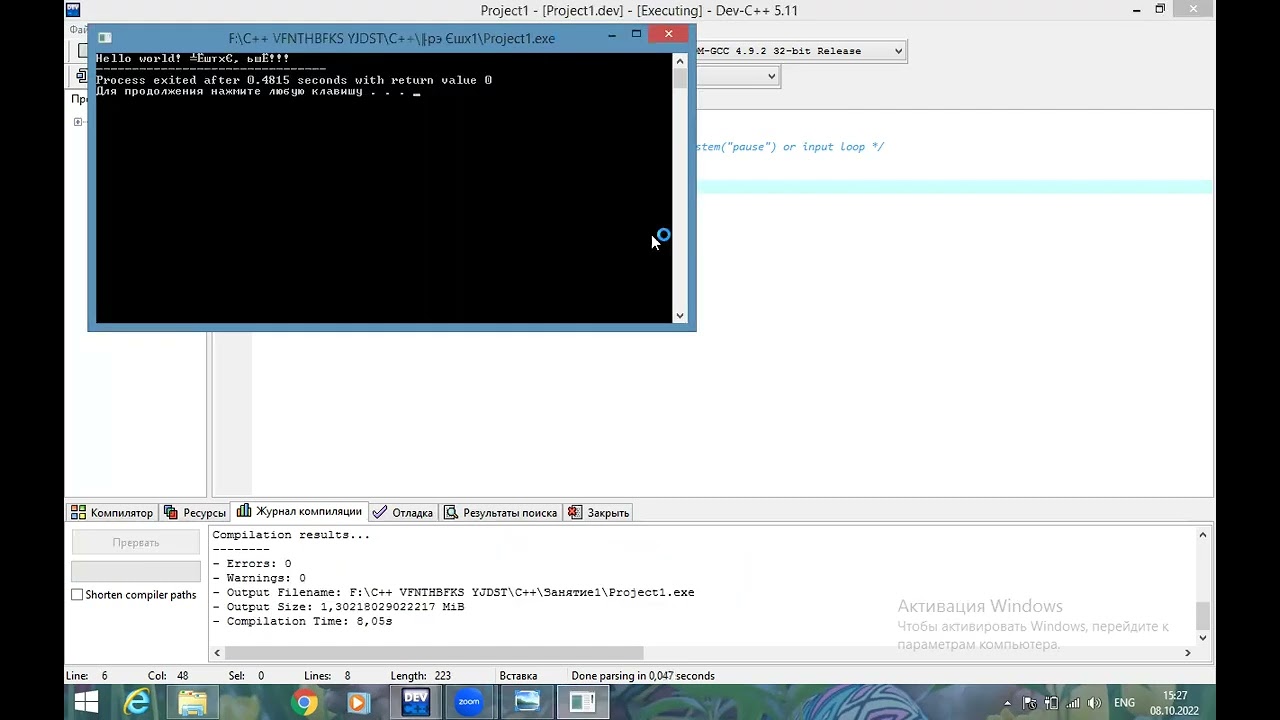Click the console window system menu icon
This screenshot has width=1280, height=720.
point(104,38)
